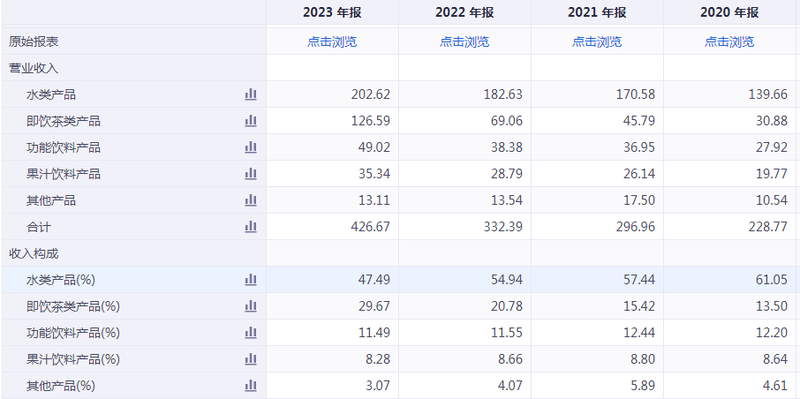The image size is (800, 399).
Task: Open chart icon for 合计 total row
Action: coord(251,227)
